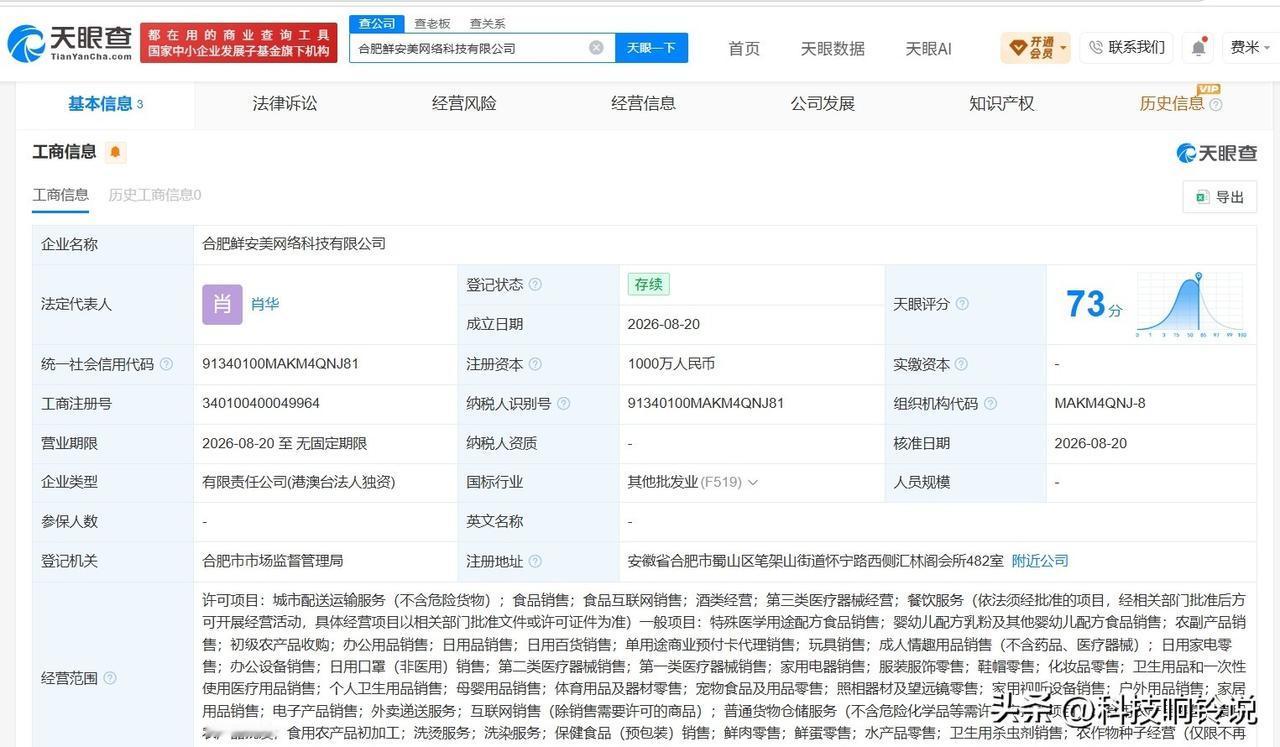Click the help icon next to 经营范围
This screenshot has height=747, width=1280.
point(110,678)
